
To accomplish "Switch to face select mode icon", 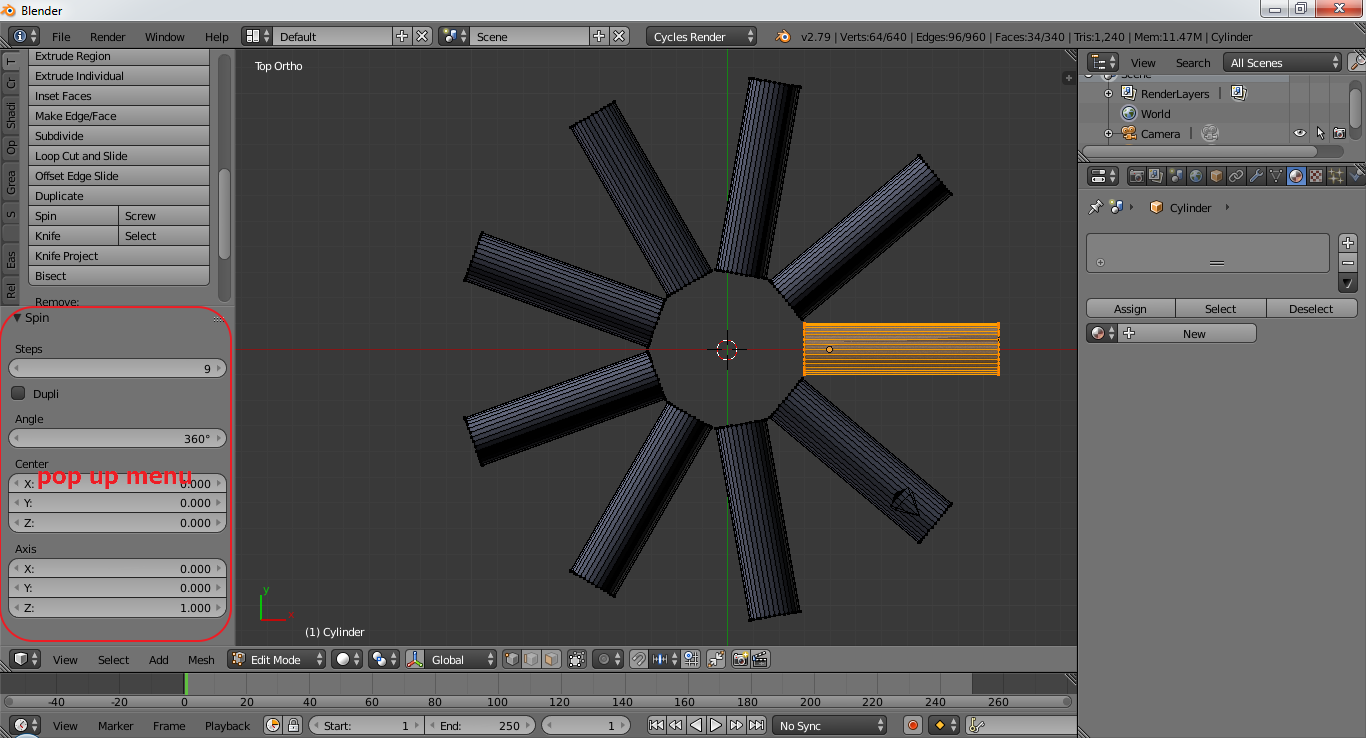I will tap(551, 659).
